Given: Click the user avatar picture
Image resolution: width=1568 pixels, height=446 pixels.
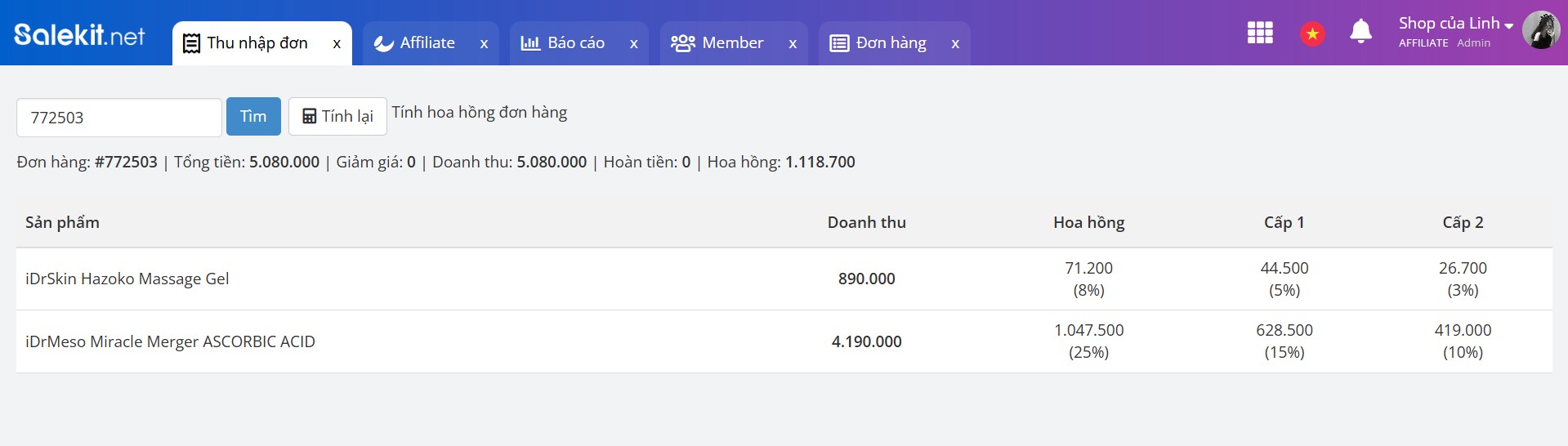Looking at the screenshot, I should (x=1541, y=30).
